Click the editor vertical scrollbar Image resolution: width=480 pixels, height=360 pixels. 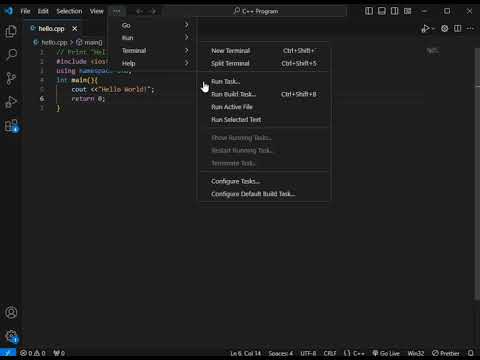[x=477, y=173]
